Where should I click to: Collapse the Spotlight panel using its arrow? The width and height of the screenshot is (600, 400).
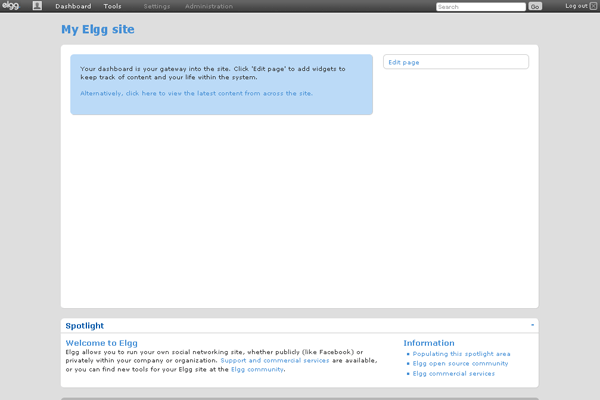coord(532,325)
